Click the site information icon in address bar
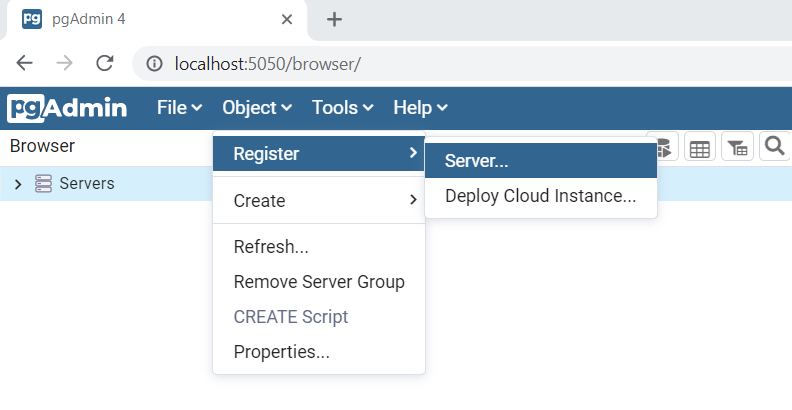Viewport: 792px width, 410px height. (x=154, y=64)
